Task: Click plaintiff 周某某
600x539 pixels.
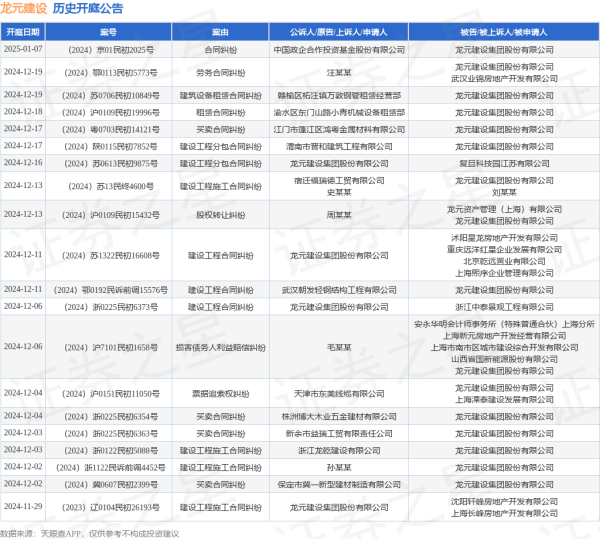Action: click(339, 215)
